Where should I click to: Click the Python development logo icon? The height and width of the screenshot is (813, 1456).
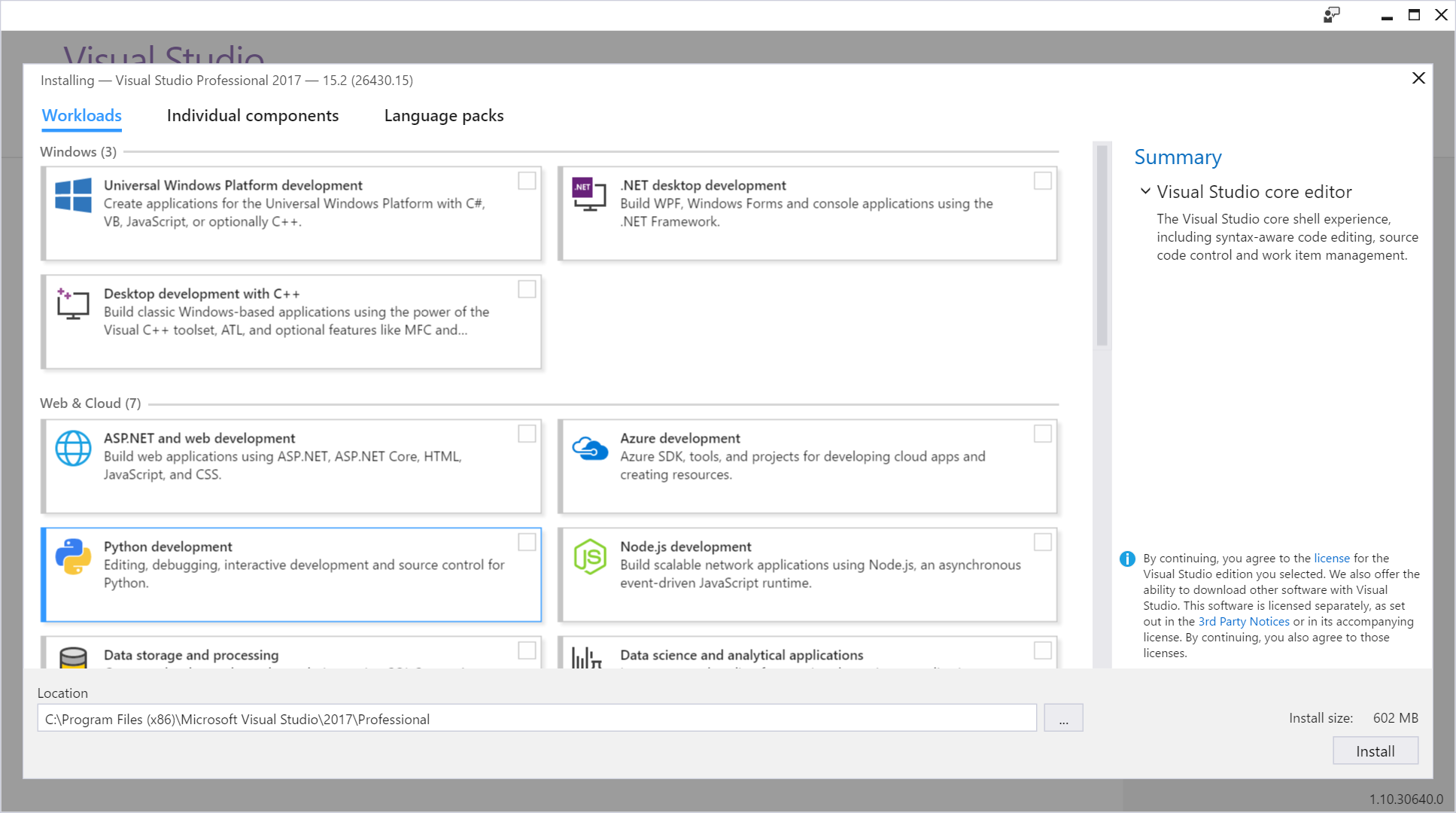click(73, 556)
